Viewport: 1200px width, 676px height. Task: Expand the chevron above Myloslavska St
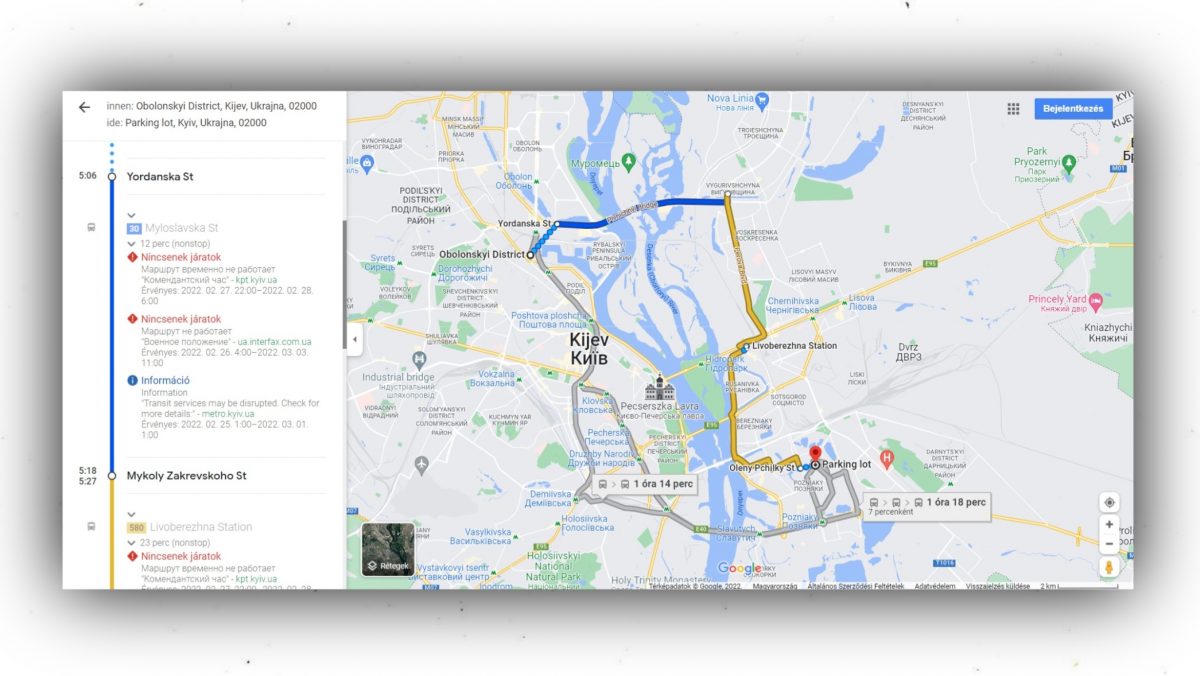(131, 214)
